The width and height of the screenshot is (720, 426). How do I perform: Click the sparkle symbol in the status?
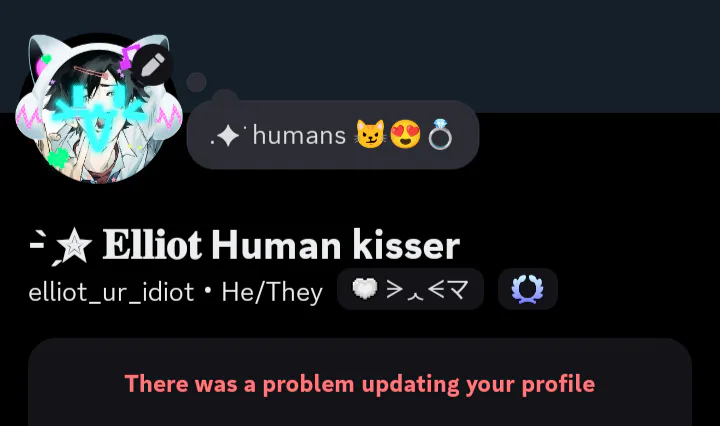[228, 136]
